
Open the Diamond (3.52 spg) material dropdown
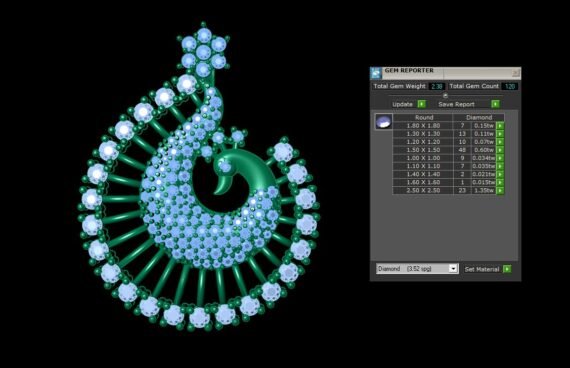417,269
